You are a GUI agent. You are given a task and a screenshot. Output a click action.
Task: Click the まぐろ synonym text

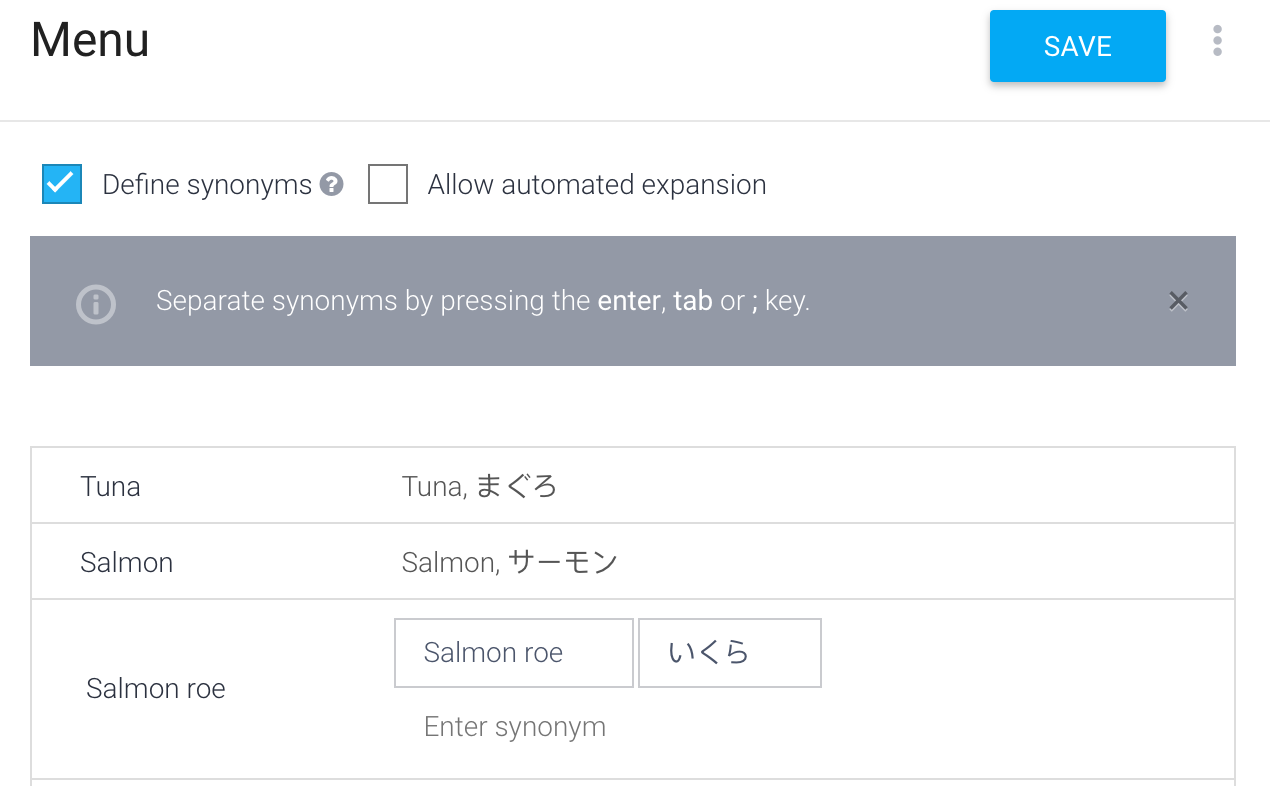click(516, 487)
